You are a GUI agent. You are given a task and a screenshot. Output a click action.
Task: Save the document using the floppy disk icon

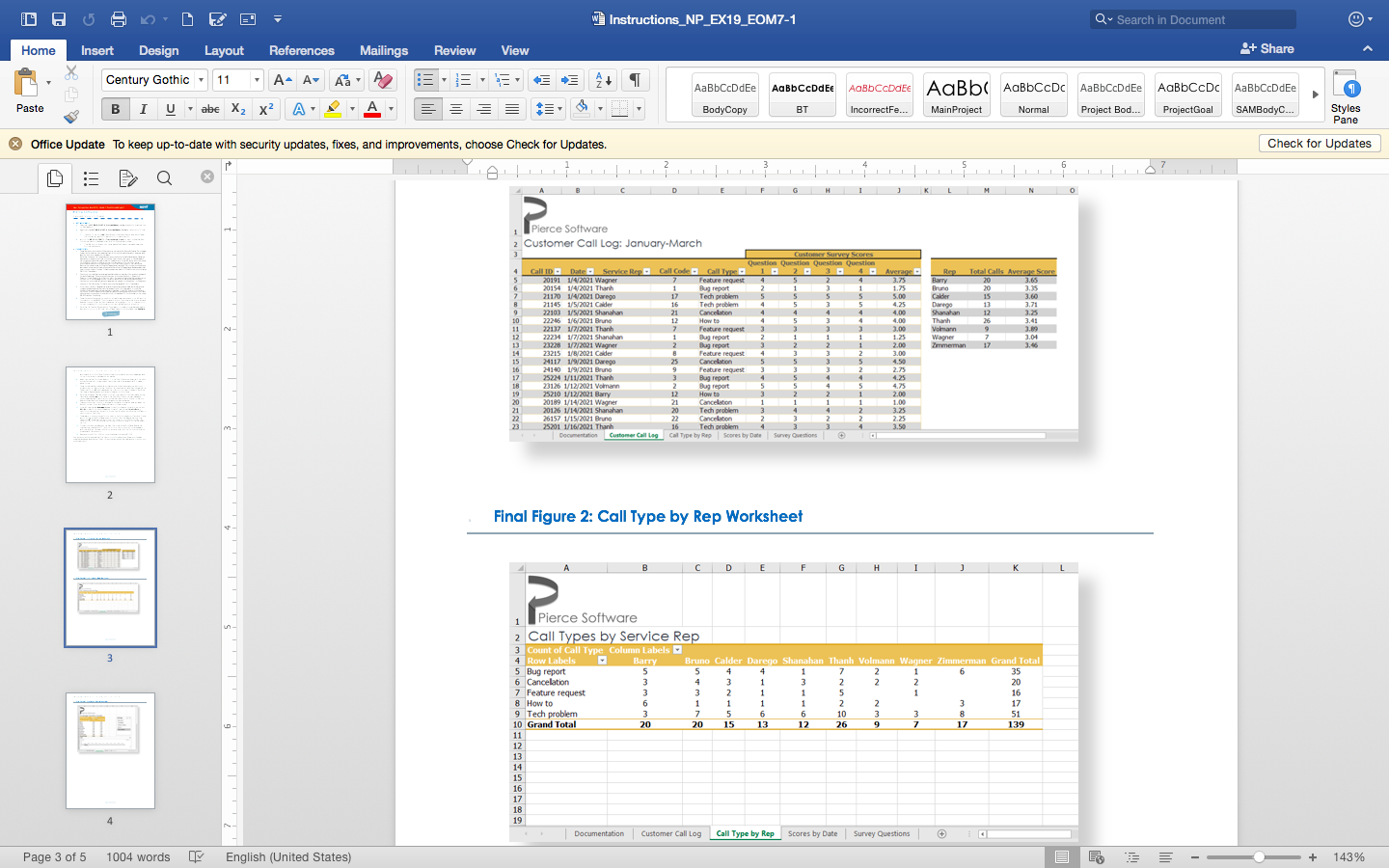pos(59,19)
